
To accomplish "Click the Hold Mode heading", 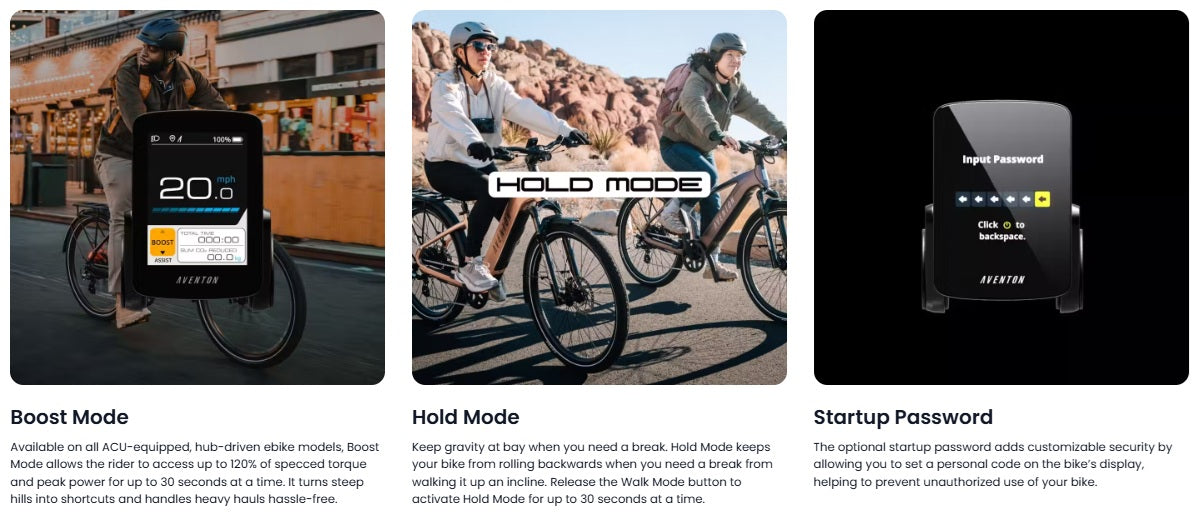I will point(466,418).
